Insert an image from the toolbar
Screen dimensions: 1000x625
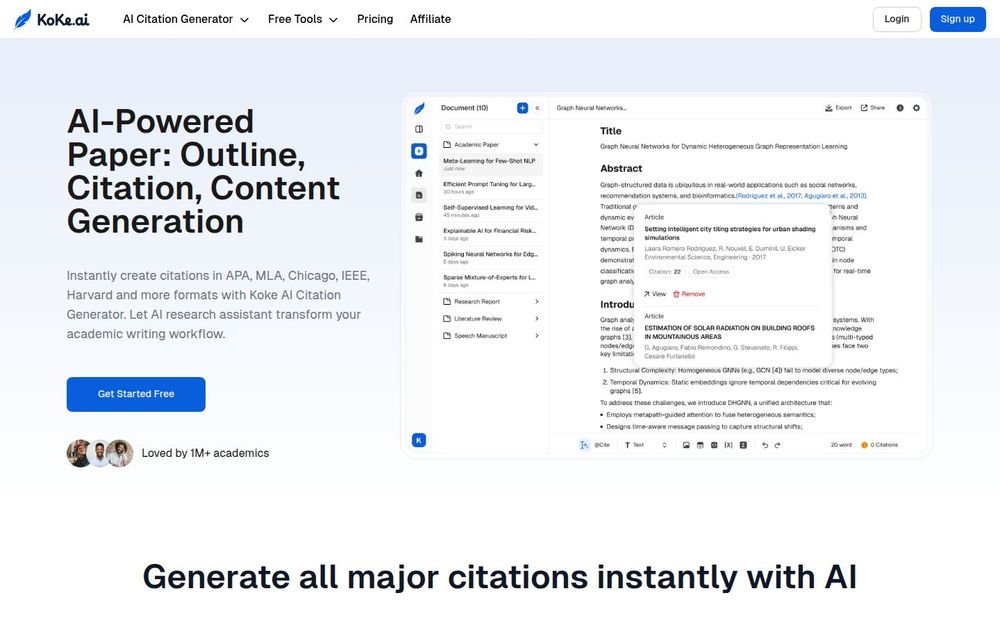tap(686, 445)
